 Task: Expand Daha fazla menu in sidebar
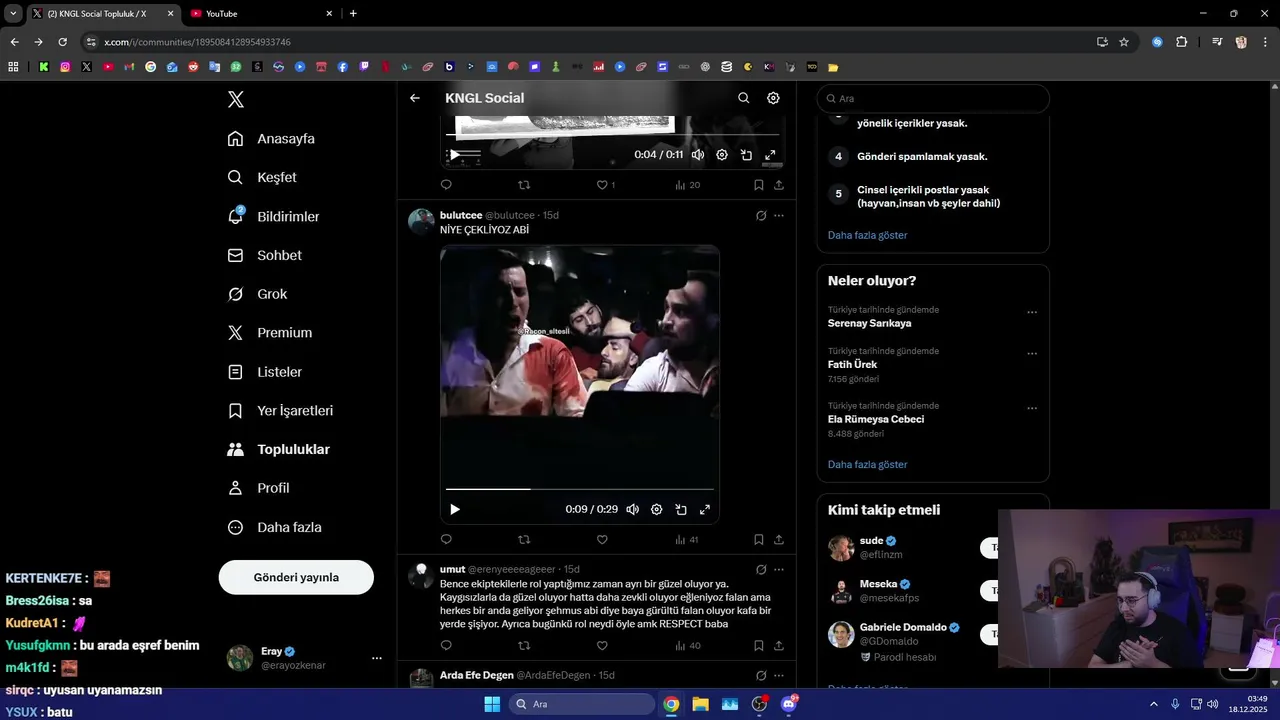(274, 527)
